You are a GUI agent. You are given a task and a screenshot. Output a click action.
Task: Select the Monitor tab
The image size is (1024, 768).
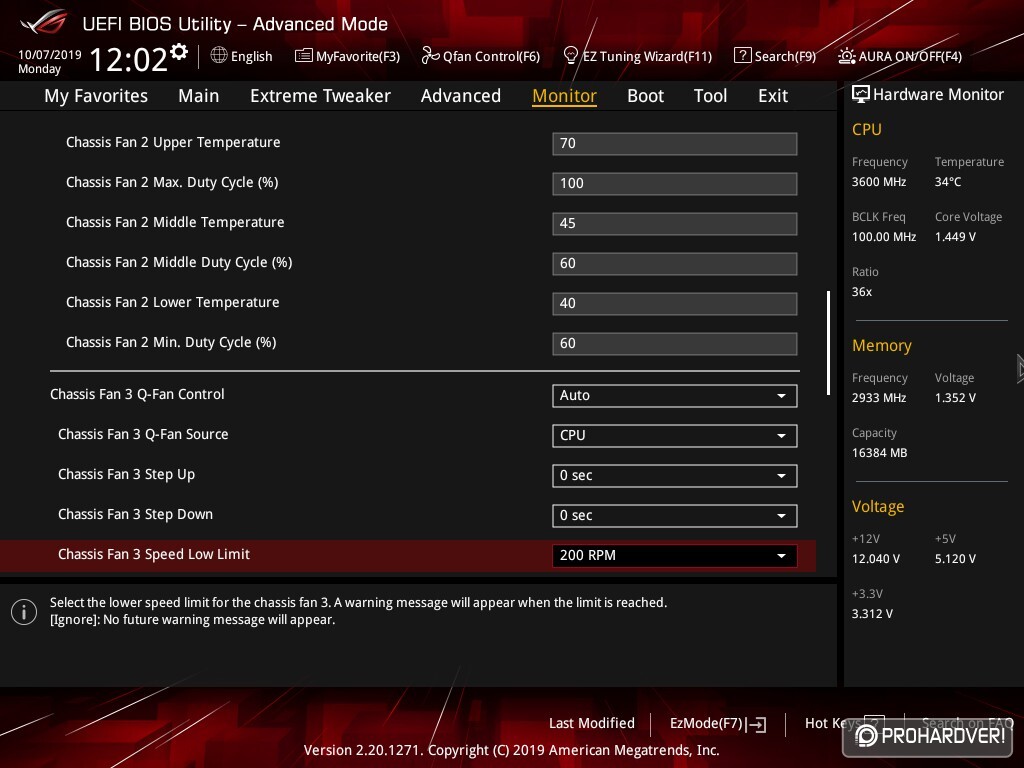[x=564, y=96]
